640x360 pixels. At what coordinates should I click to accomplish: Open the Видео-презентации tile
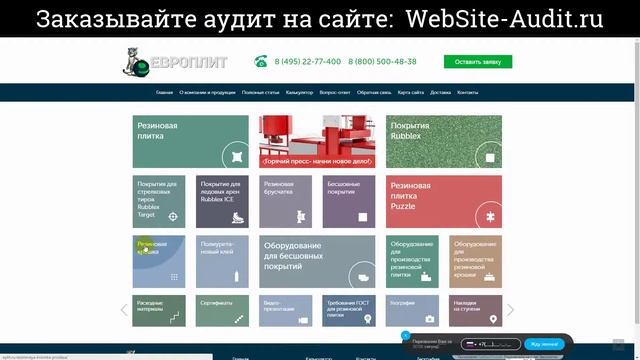coord(285,311)
